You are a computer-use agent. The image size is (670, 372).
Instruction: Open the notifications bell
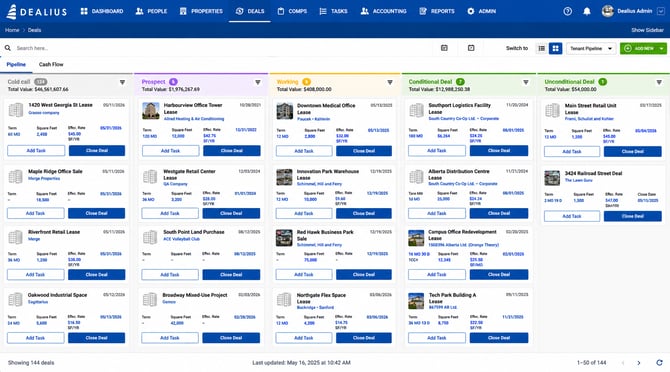[587, 12]
